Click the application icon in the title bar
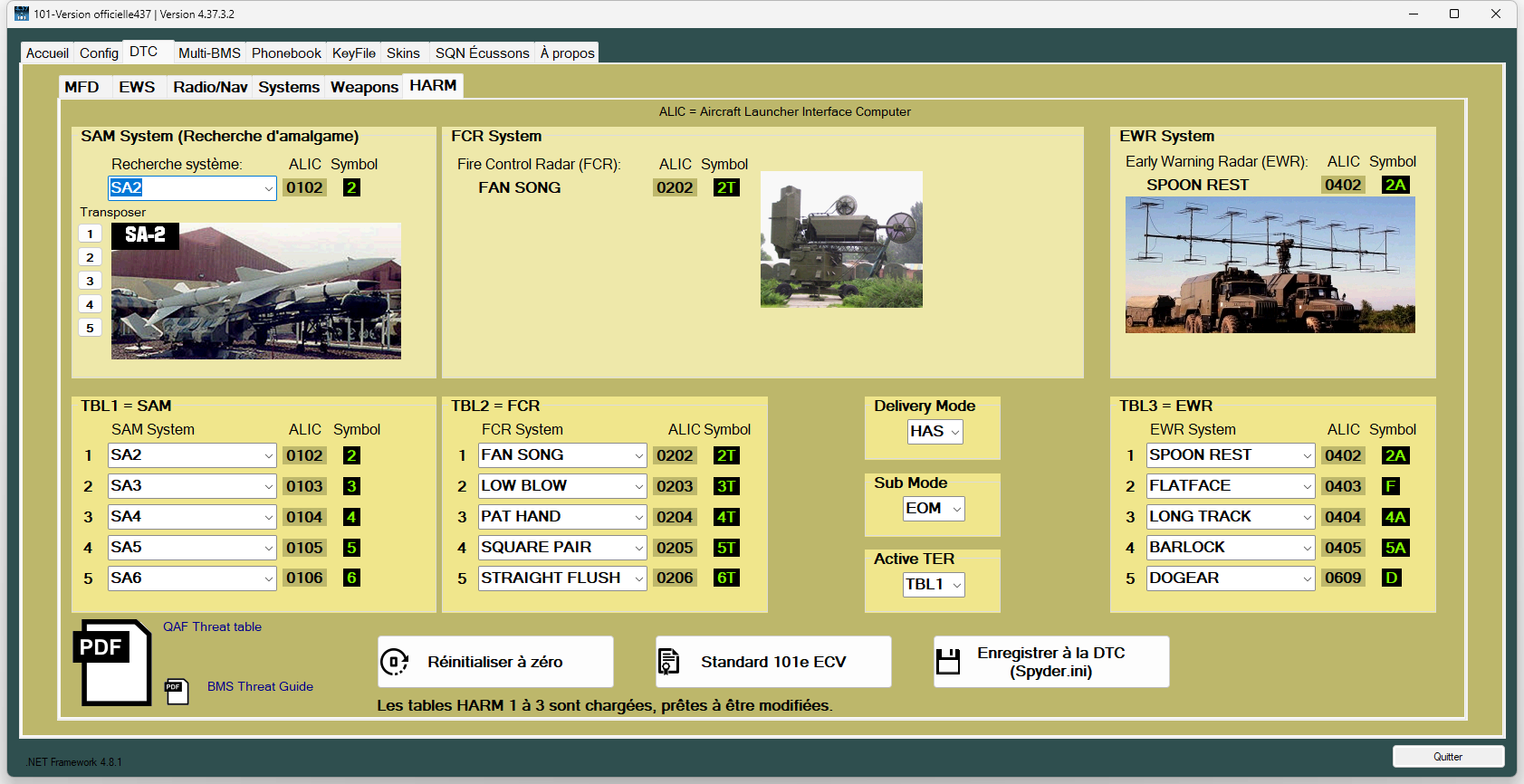1524x784 pixels. coord(22,14)
